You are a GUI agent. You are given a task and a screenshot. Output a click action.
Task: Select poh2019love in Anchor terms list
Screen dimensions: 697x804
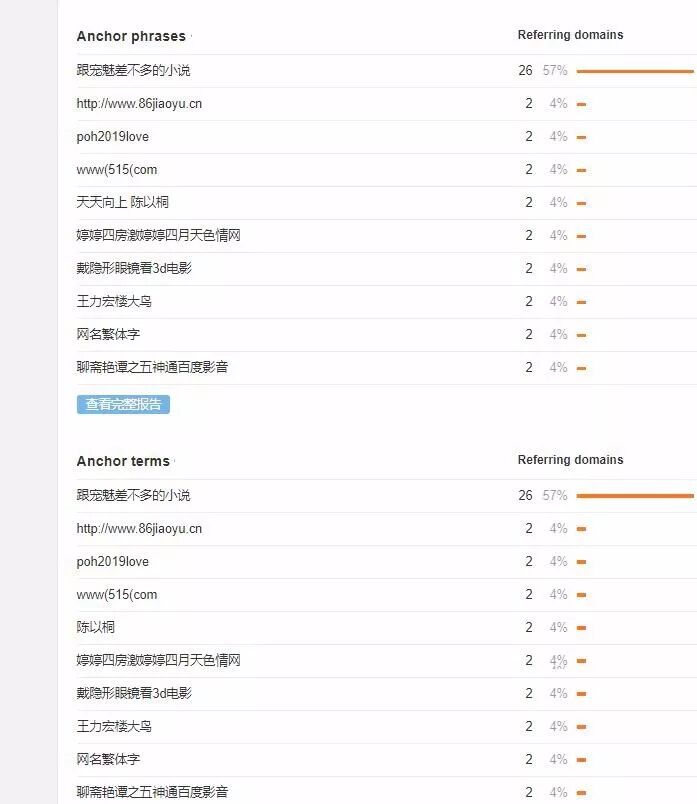click(112, 561)
